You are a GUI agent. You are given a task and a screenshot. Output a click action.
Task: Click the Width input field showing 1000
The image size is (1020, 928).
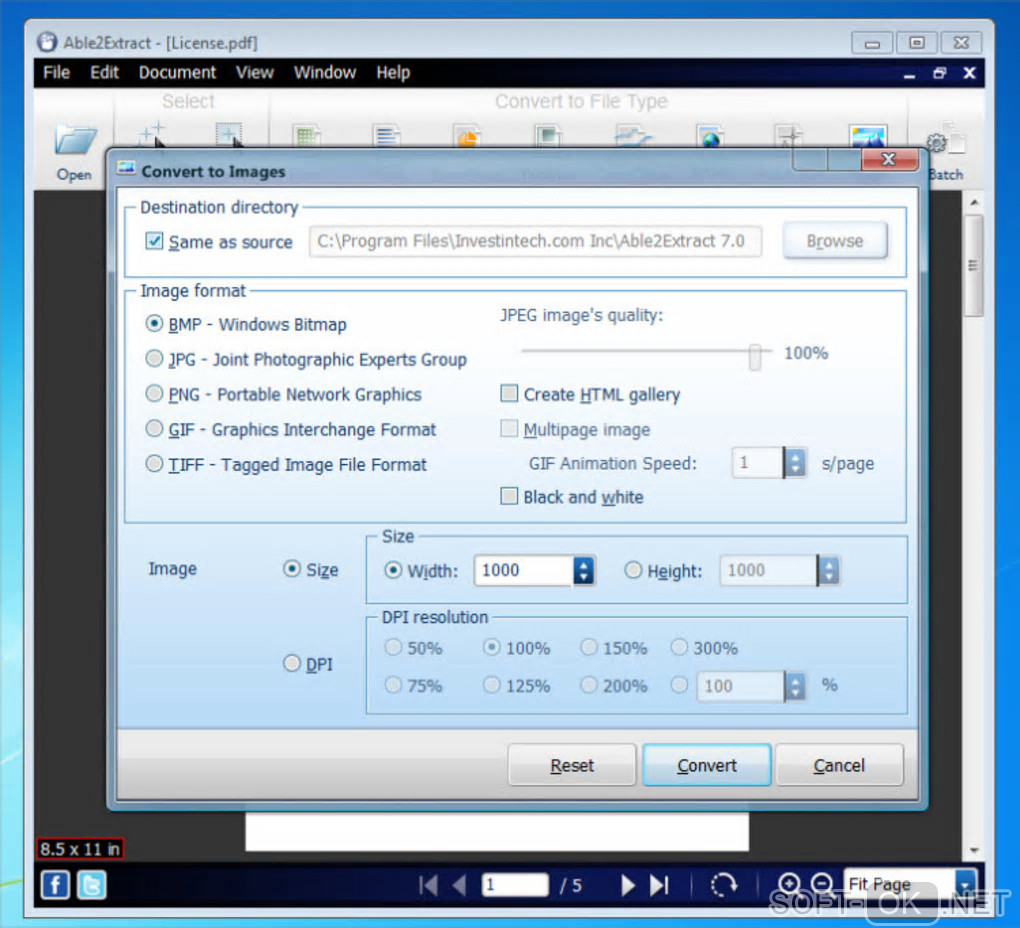pyautogui.click(x=524, y=570)
